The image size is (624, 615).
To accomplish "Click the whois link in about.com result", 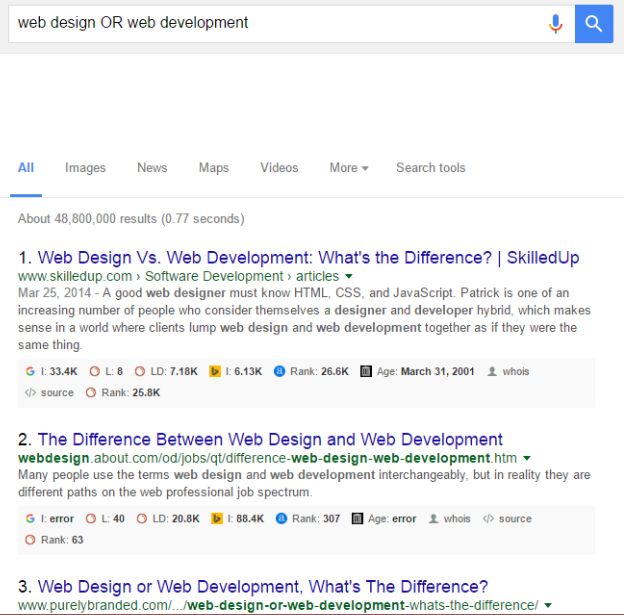I will pyautogui.click(x=457, y=519).
